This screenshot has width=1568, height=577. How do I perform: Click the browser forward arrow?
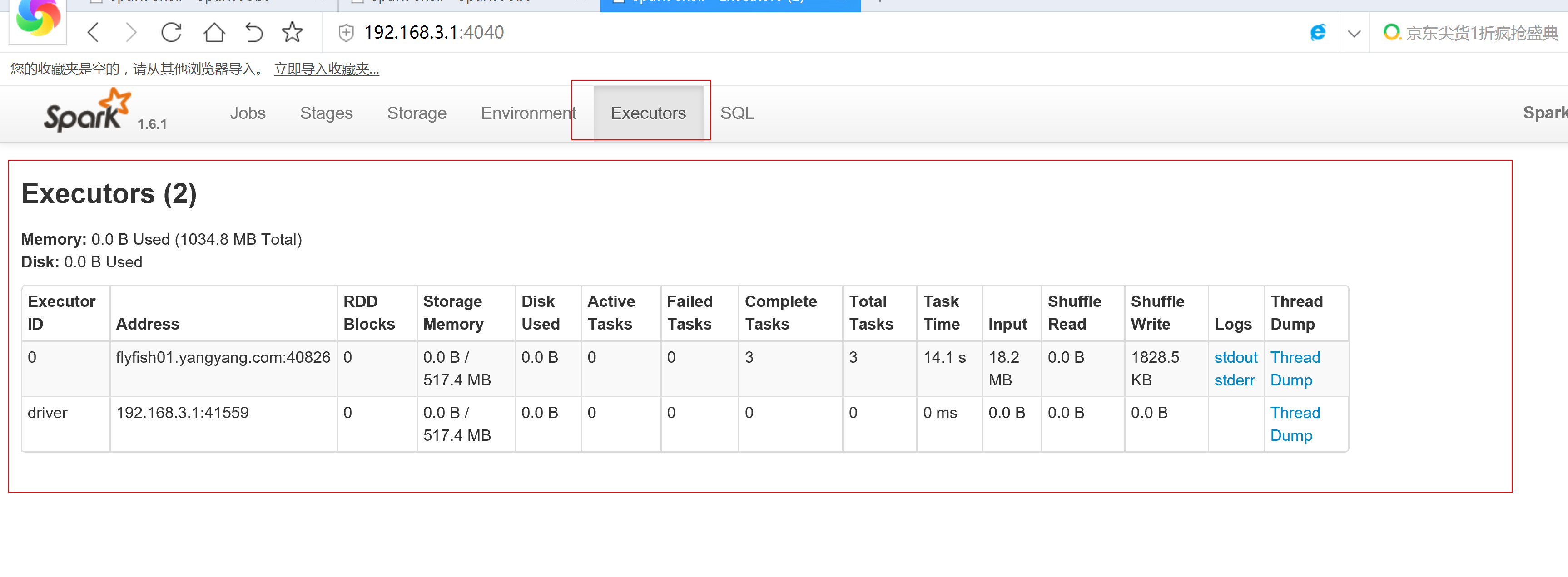click(131, 32)
